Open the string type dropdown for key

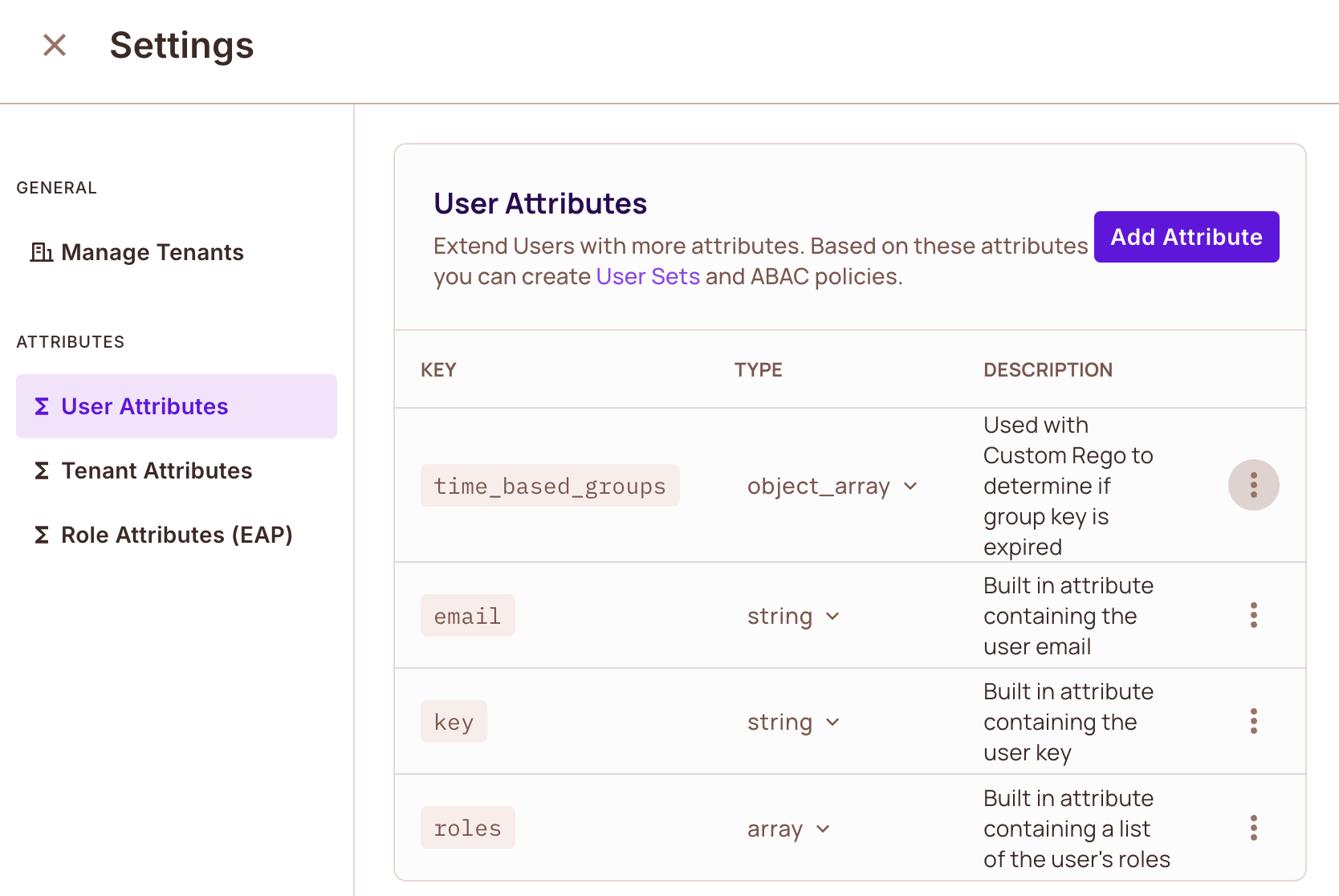[x=793, y=721]
